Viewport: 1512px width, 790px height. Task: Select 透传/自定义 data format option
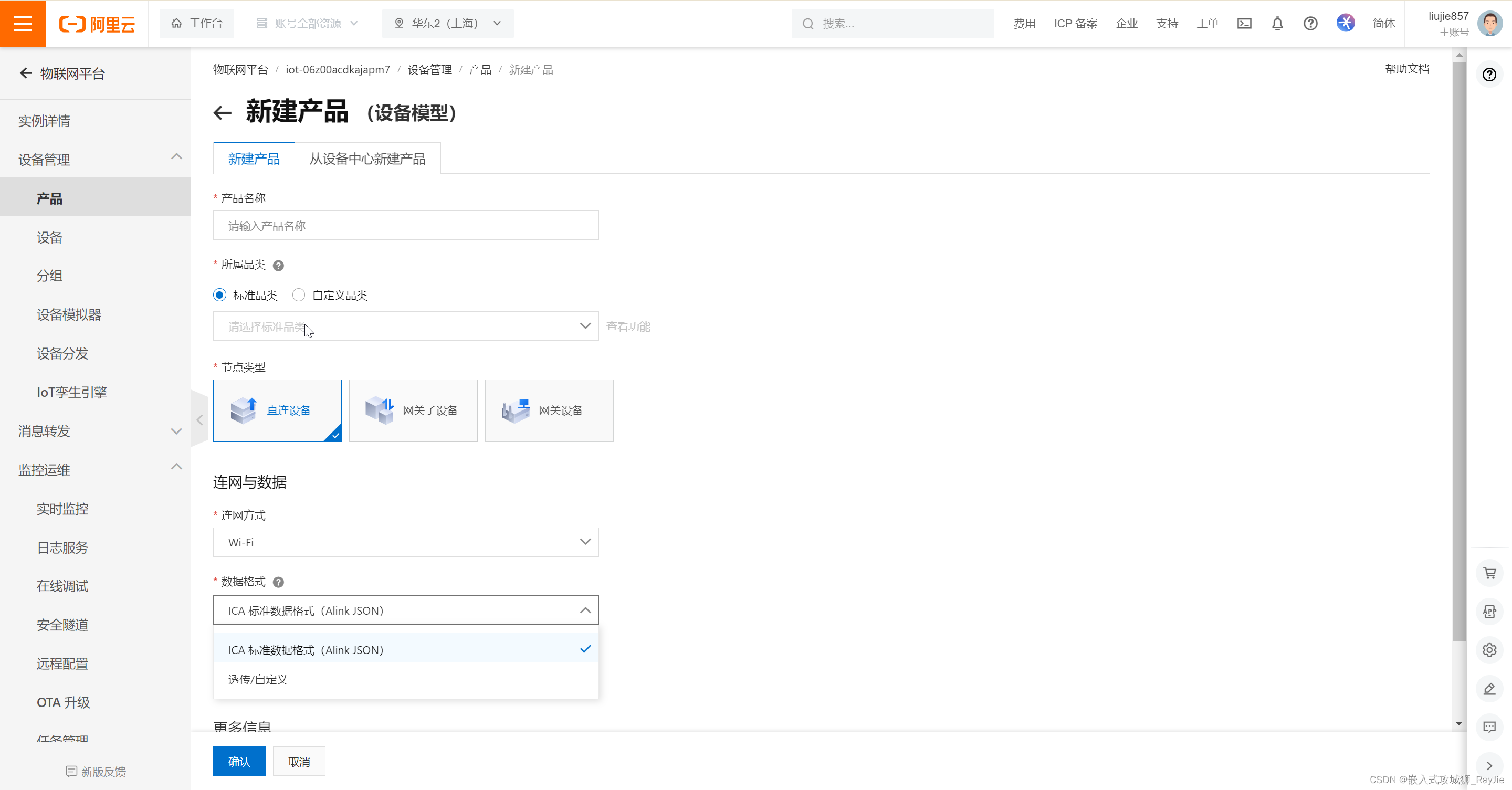(258, 679)
